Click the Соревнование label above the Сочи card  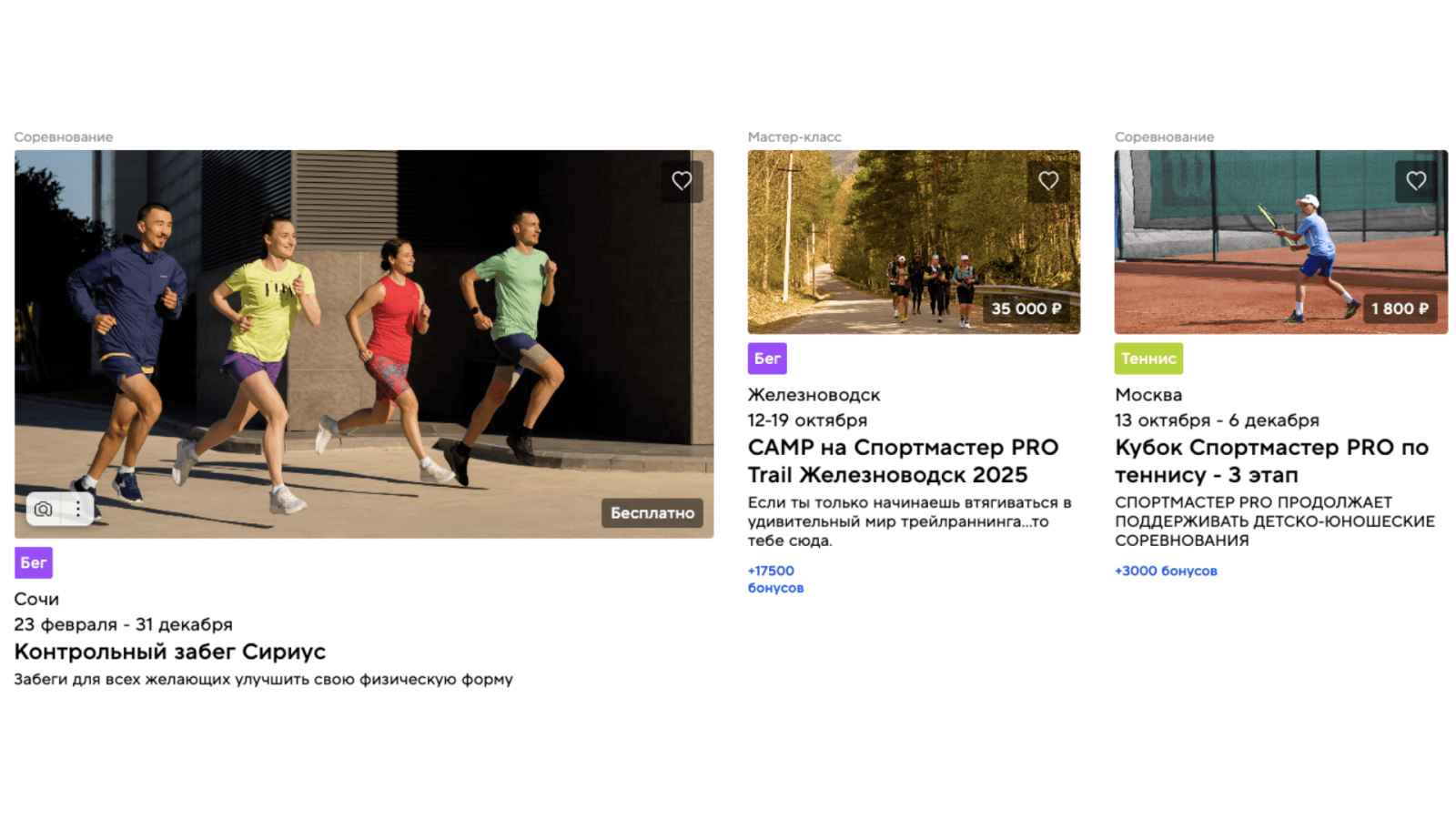pyautogui.click(x=64, y=136)
